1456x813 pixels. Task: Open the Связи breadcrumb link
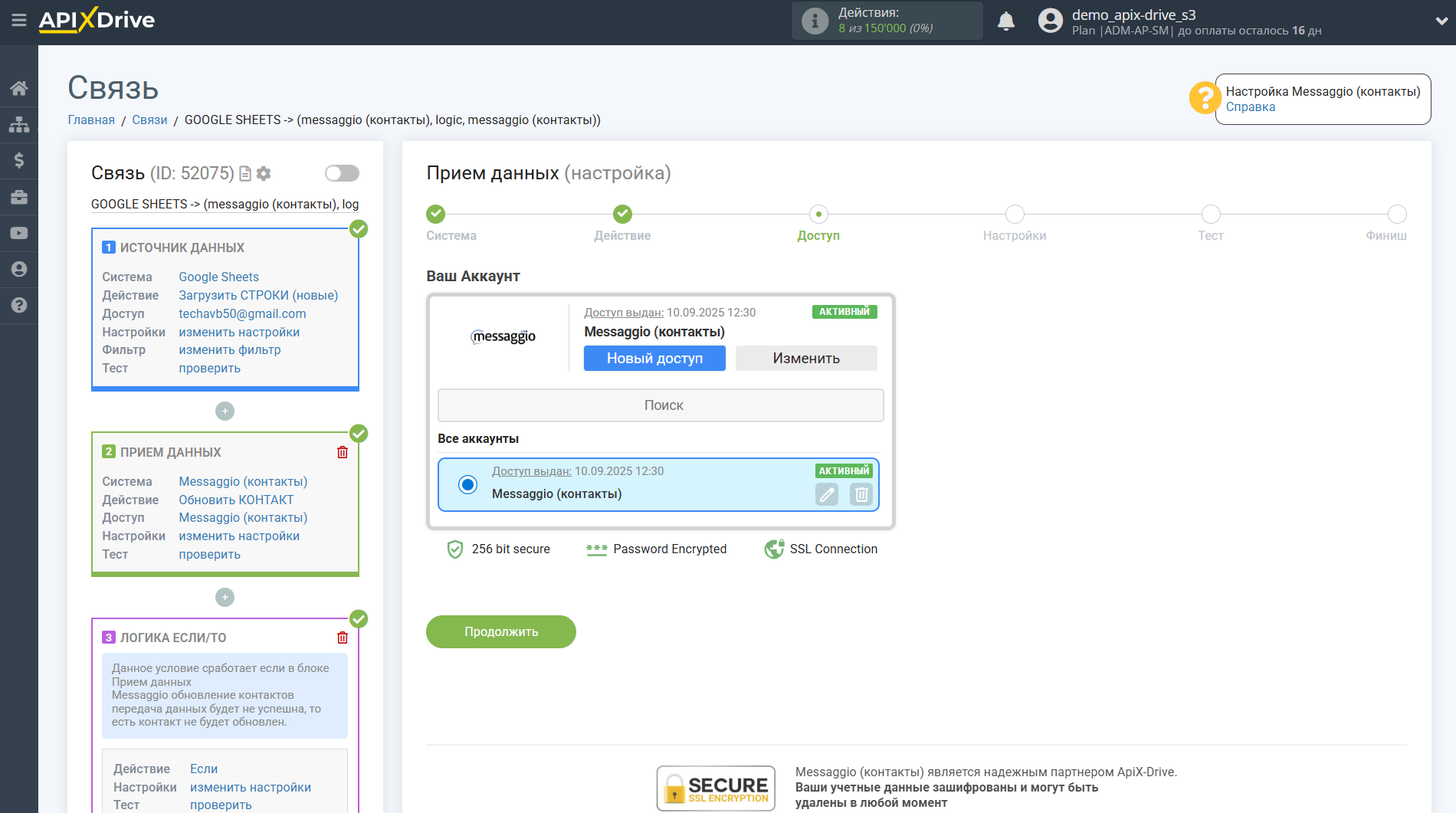pos(149,120)
